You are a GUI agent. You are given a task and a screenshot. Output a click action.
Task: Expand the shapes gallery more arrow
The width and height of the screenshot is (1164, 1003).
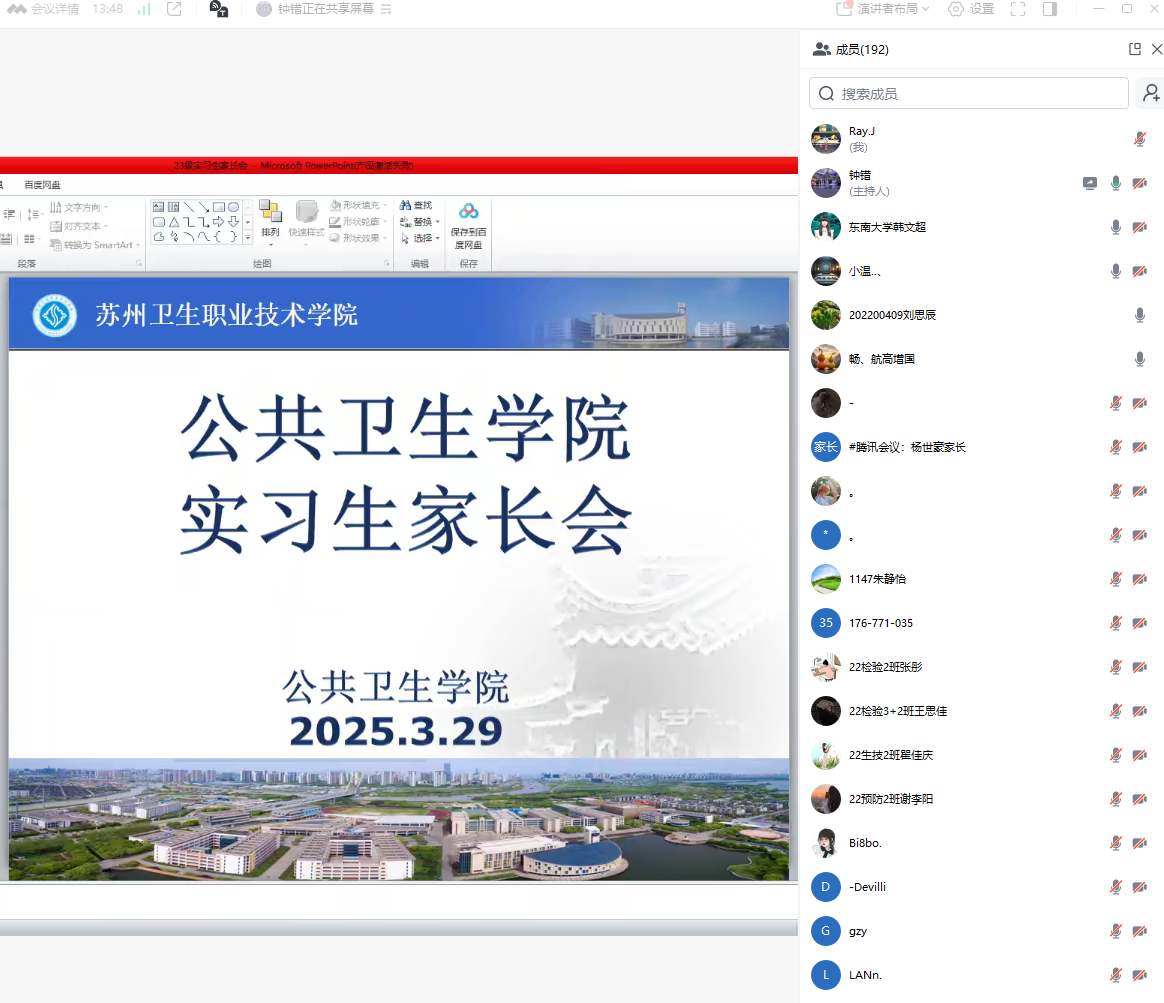(x=248, y=238)
